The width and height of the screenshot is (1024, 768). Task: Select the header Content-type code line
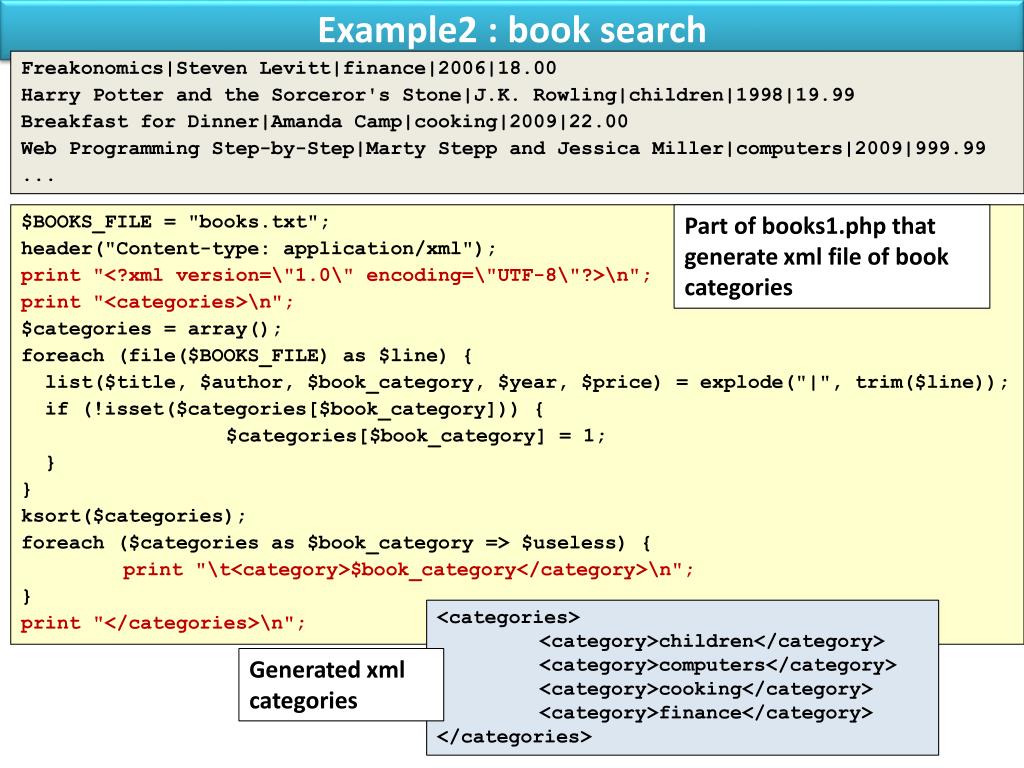259,249
